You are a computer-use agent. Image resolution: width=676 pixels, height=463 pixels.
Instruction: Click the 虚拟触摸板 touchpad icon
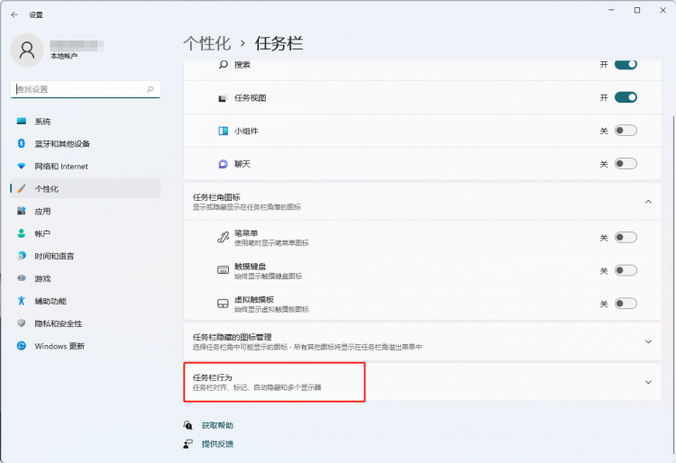point(223,303)
